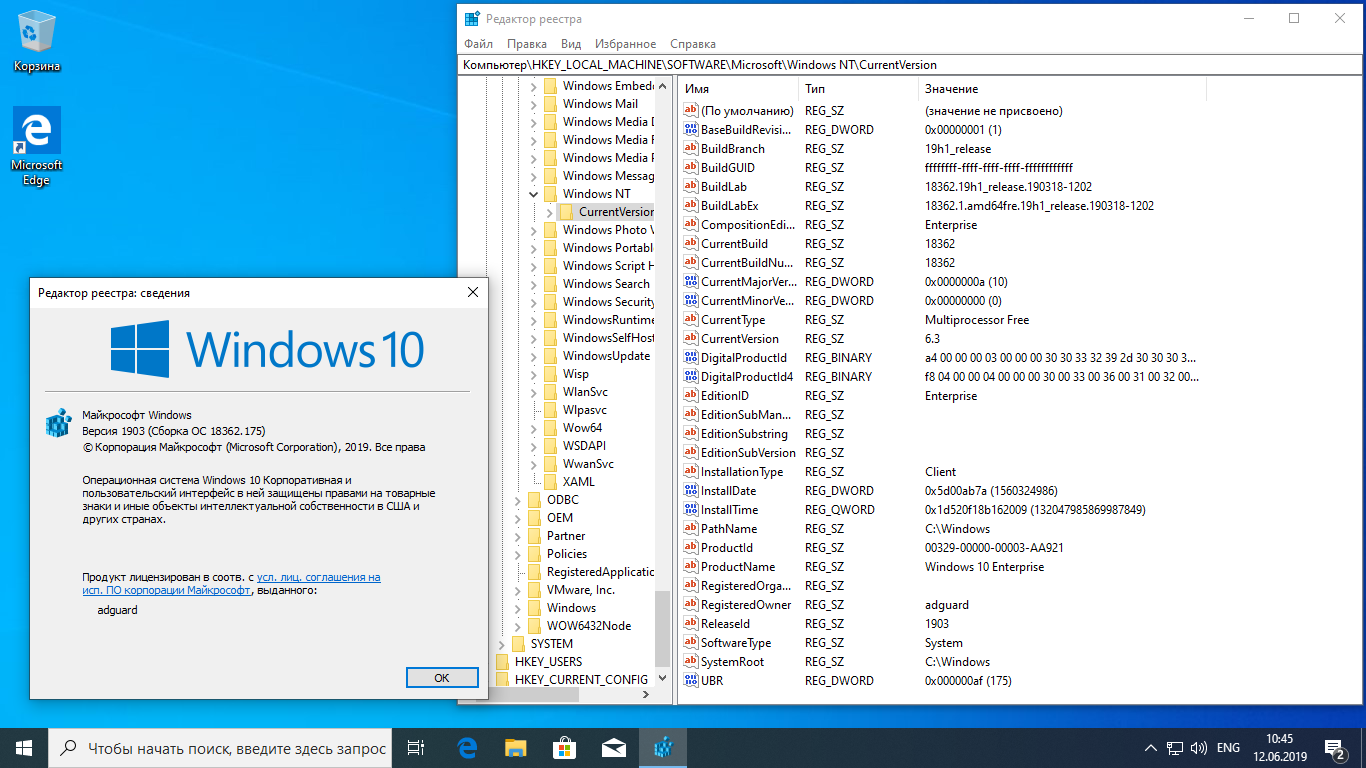Click the BaseBuildRevision DWORD value icon
The image size is (1366, 768).
(x=690, y=129)
